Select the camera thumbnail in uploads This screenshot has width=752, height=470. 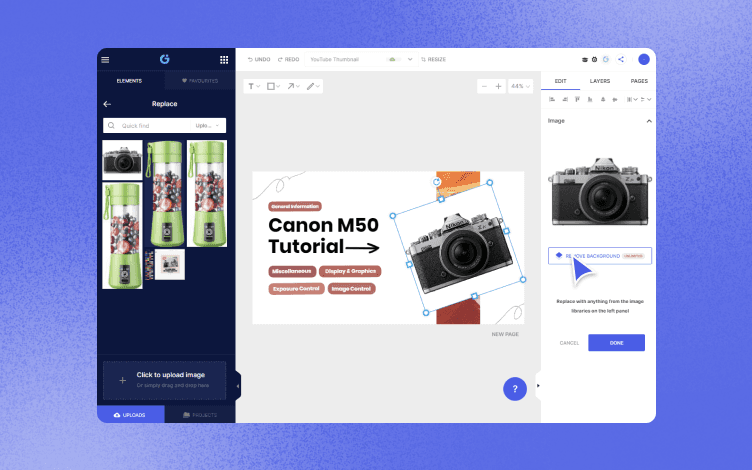[122, 160]
